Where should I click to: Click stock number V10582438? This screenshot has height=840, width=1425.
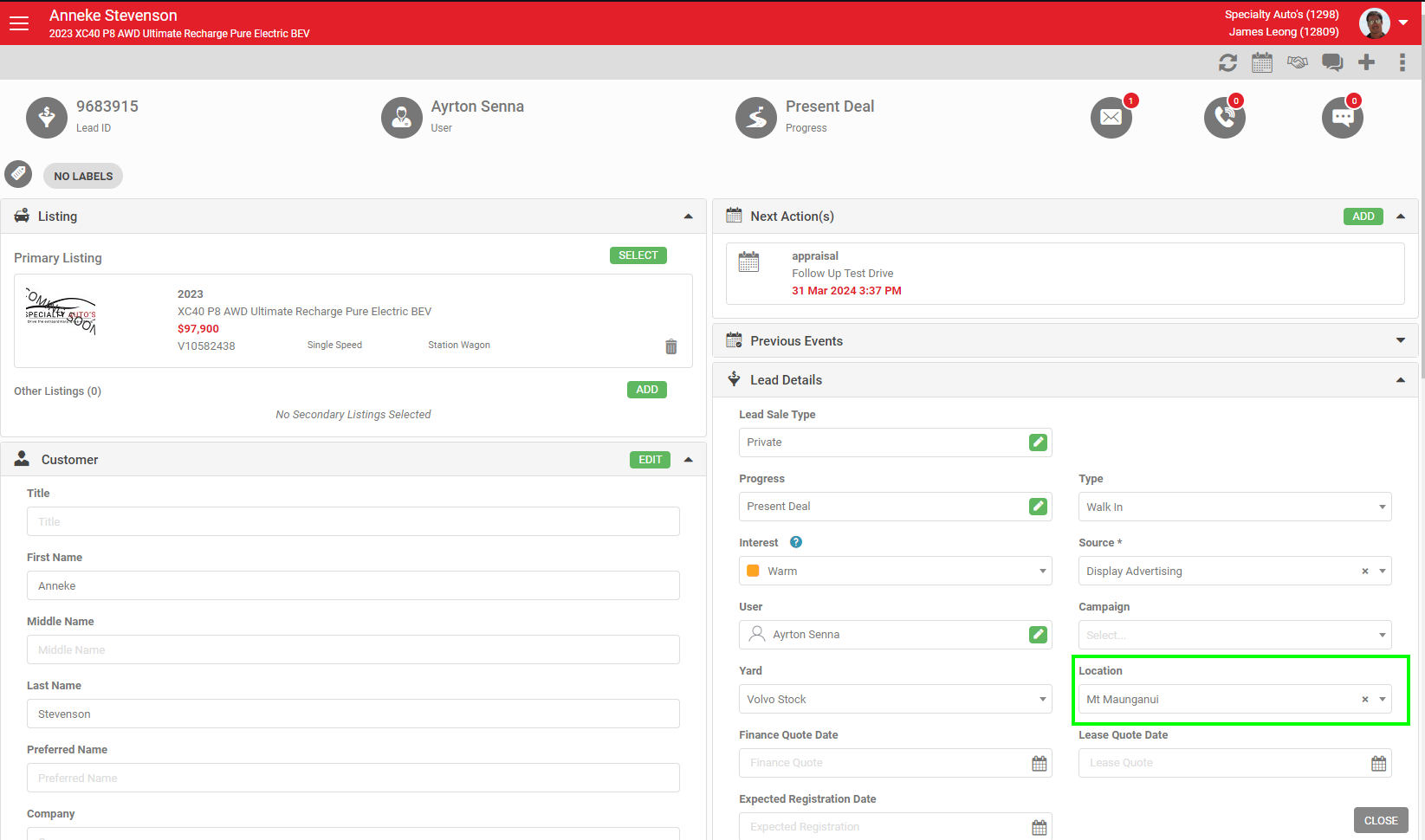tap(206, 346)
